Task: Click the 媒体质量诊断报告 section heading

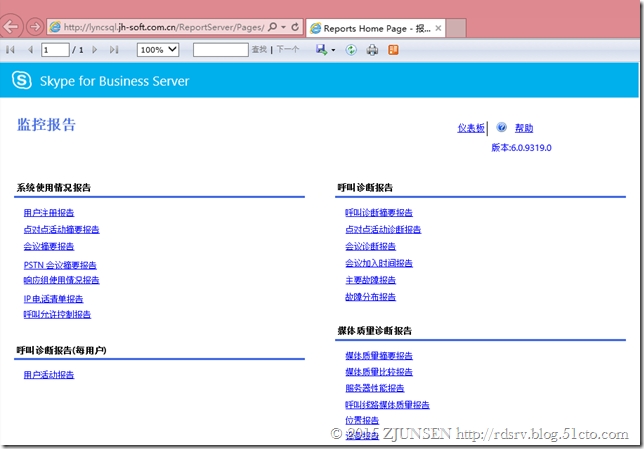Action: point(375,331)
